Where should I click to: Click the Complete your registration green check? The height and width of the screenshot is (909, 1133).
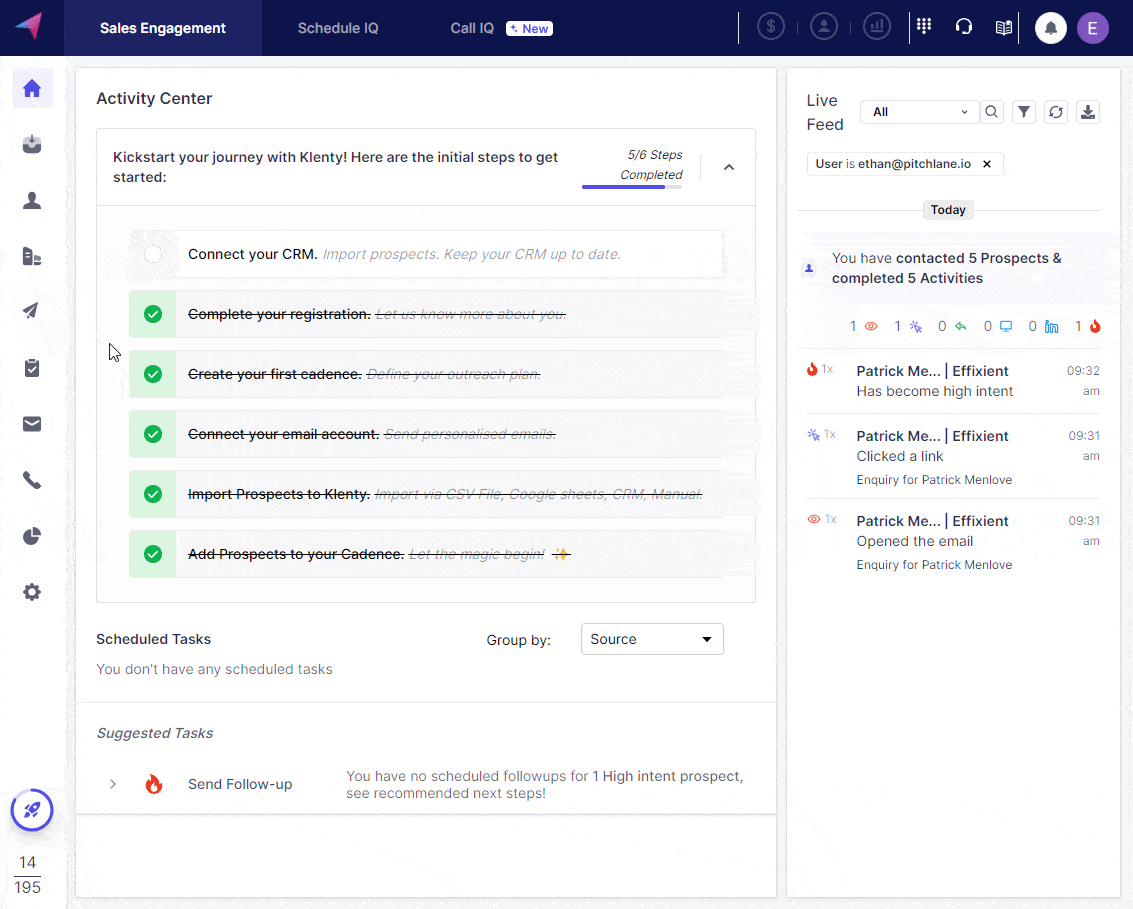[x=152, y=314]
